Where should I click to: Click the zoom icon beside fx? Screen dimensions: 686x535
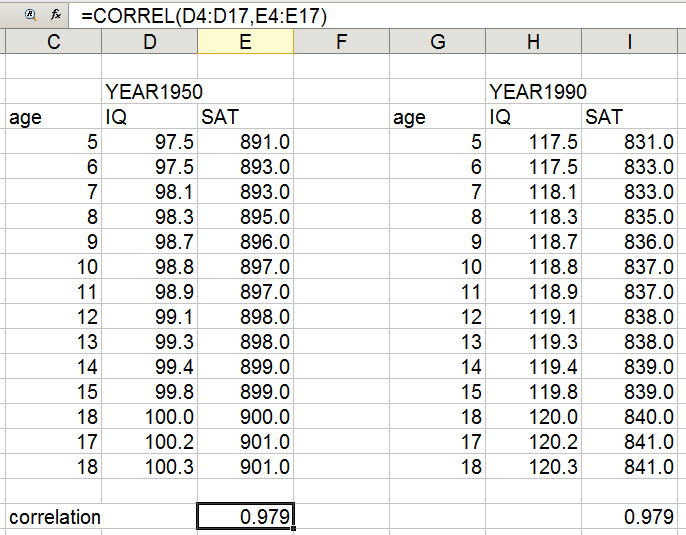coord(30,15)
